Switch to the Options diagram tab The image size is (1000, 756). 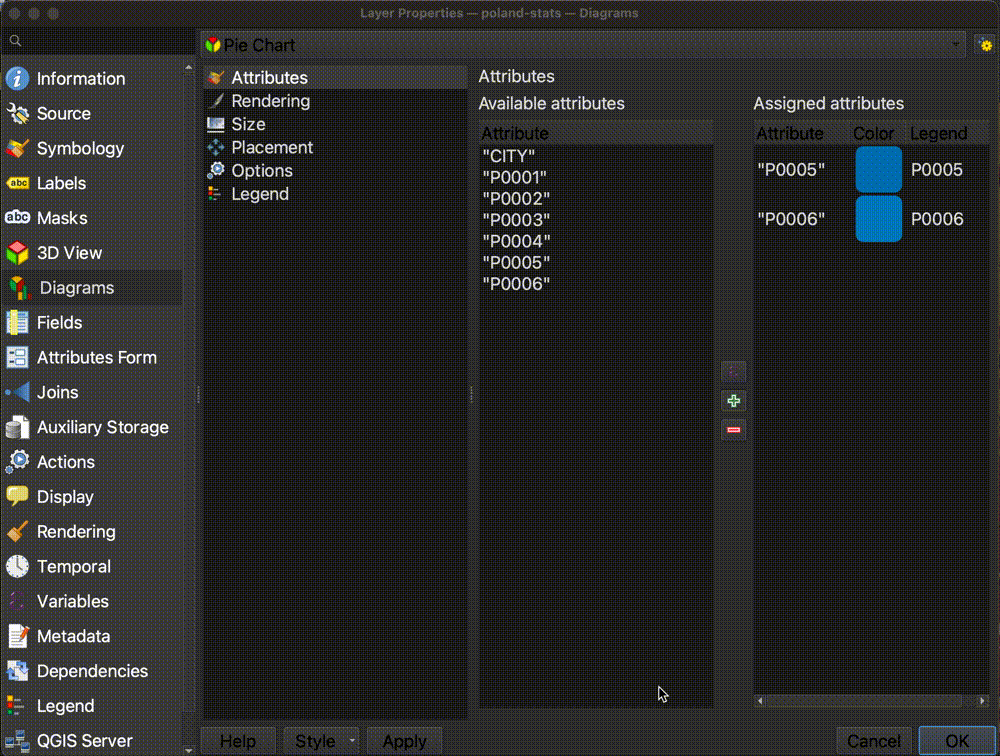[x=336, y=170]
